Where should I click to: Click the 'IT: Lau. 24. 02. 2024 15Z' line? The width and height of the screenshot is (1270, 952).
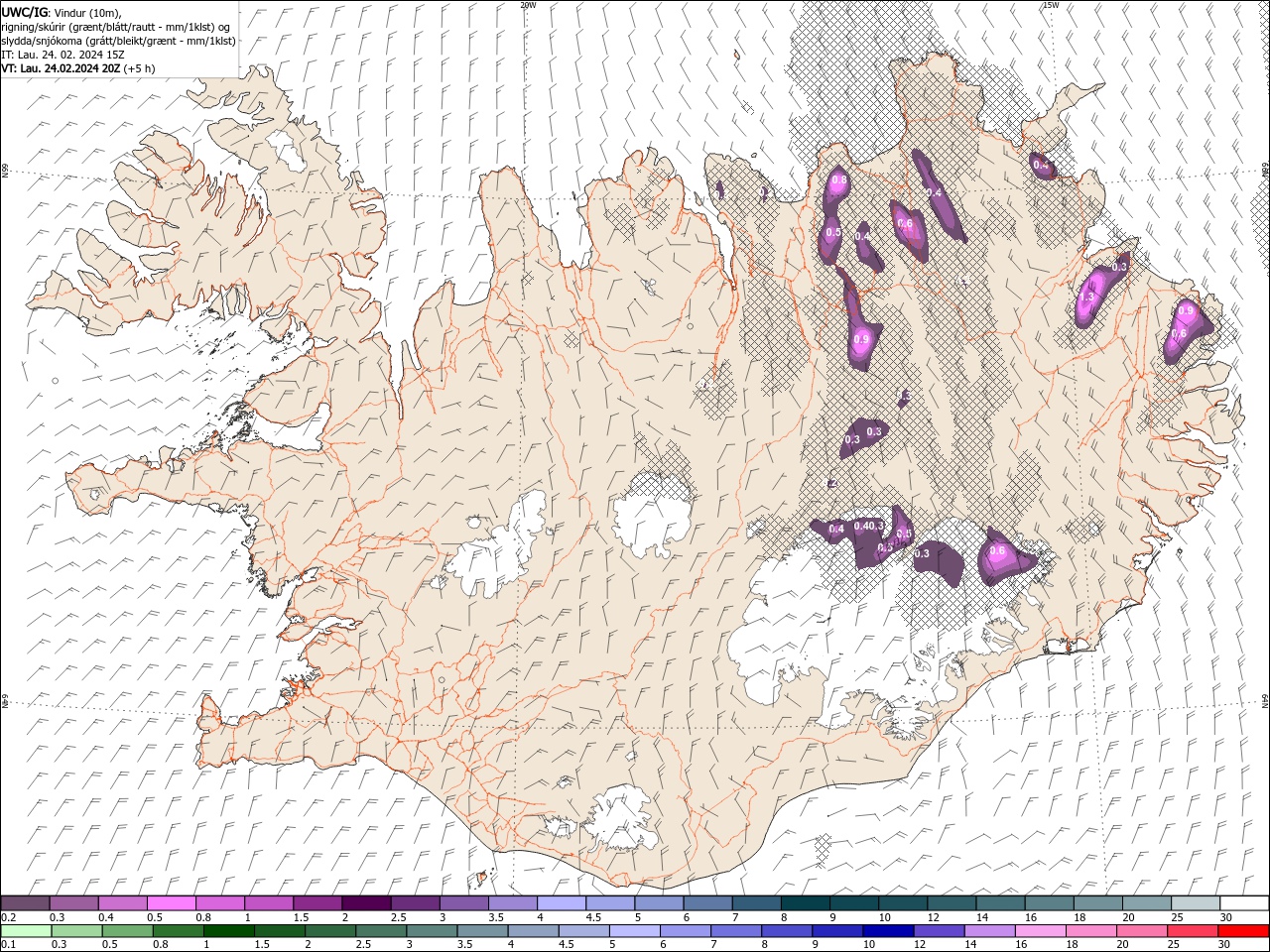click(x=63, y=55)
